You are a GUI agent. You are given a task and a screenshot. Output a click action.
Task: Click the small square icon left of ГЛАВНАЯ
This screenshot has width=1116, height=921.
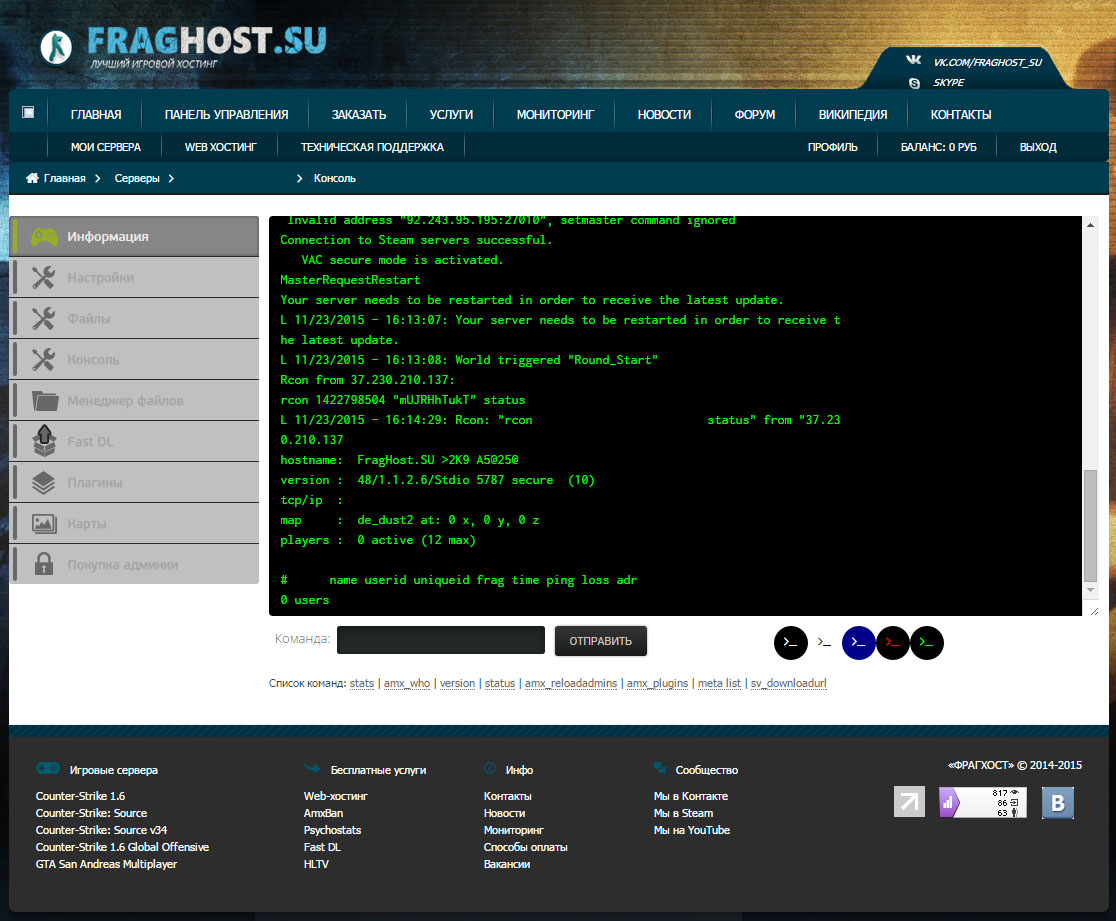tap(28, 112)
